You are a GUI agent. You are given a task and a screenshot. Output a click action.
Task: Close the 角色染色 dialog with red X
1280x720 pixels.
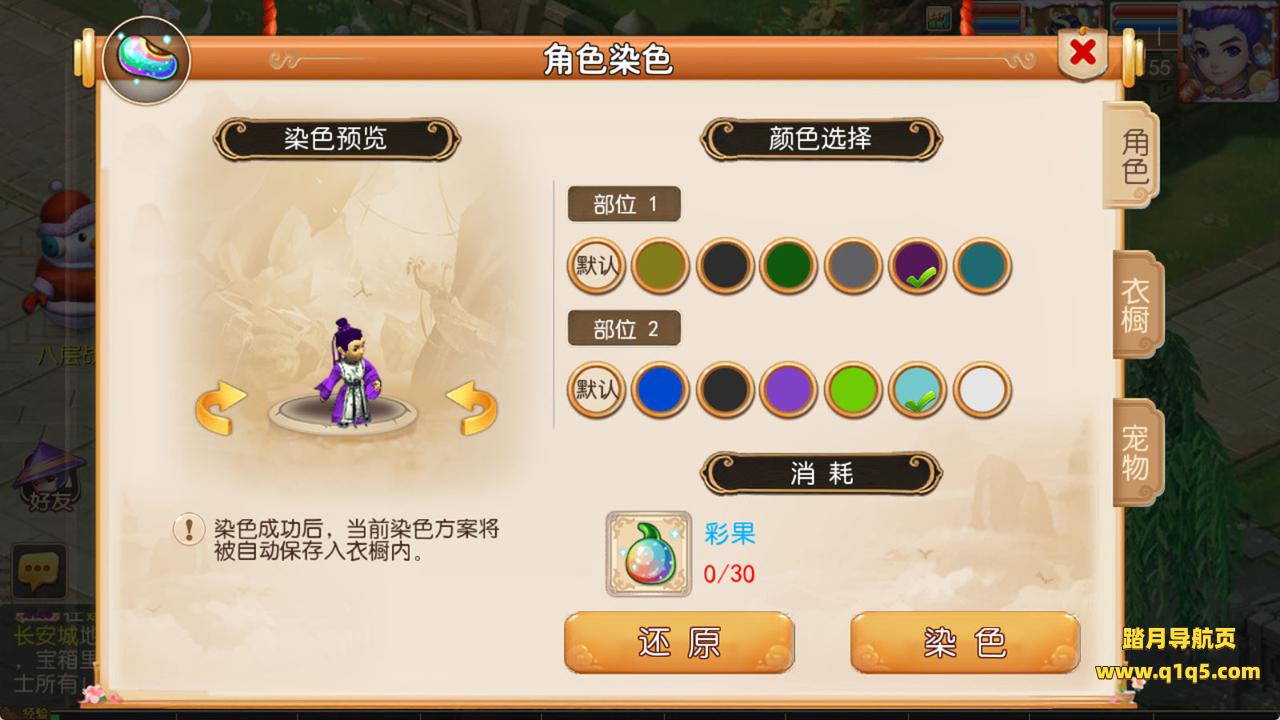1082,54
